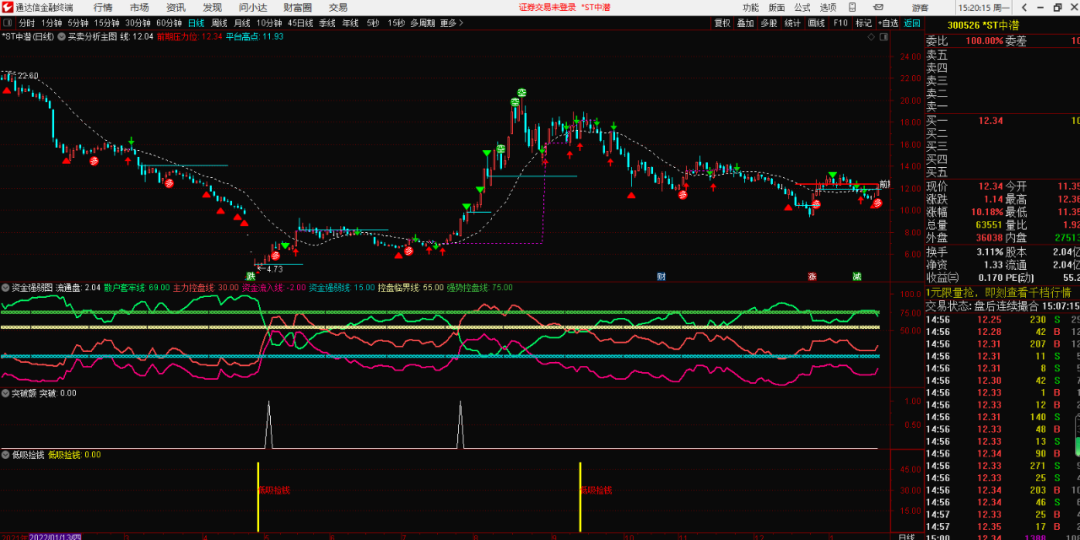
Task: Expand the 买卖分析主图 indicator dropdown
Action: [x=62, y=36]
